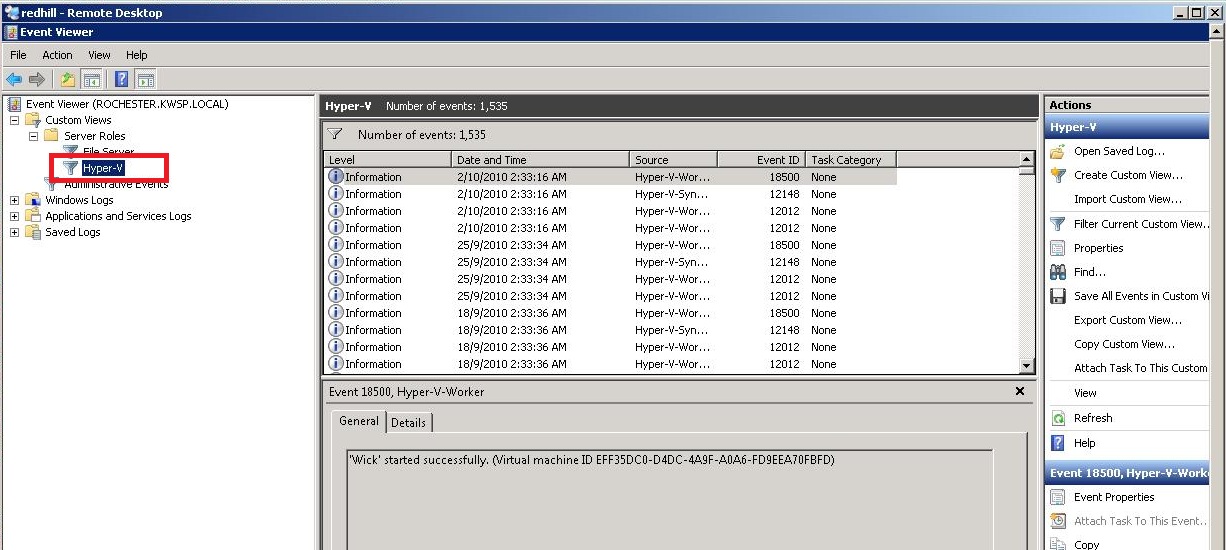The image size is (1226, 550).
Task: Sort by the Level column header
Action: (388, 159)
